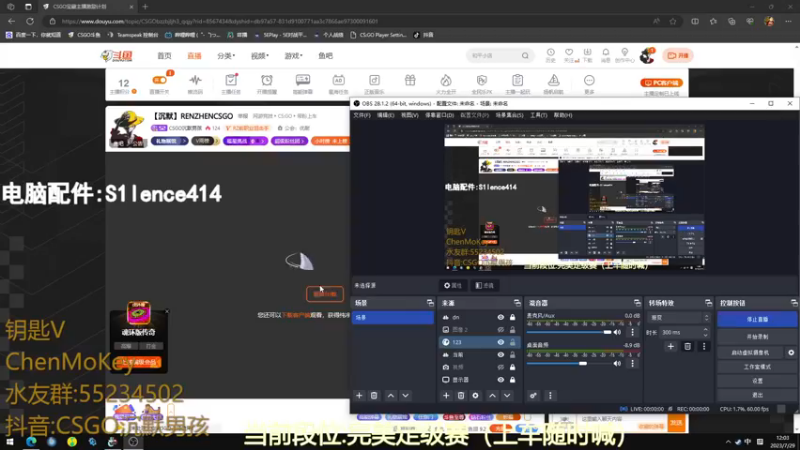Add a transition with the plus icon

point(670,346)
